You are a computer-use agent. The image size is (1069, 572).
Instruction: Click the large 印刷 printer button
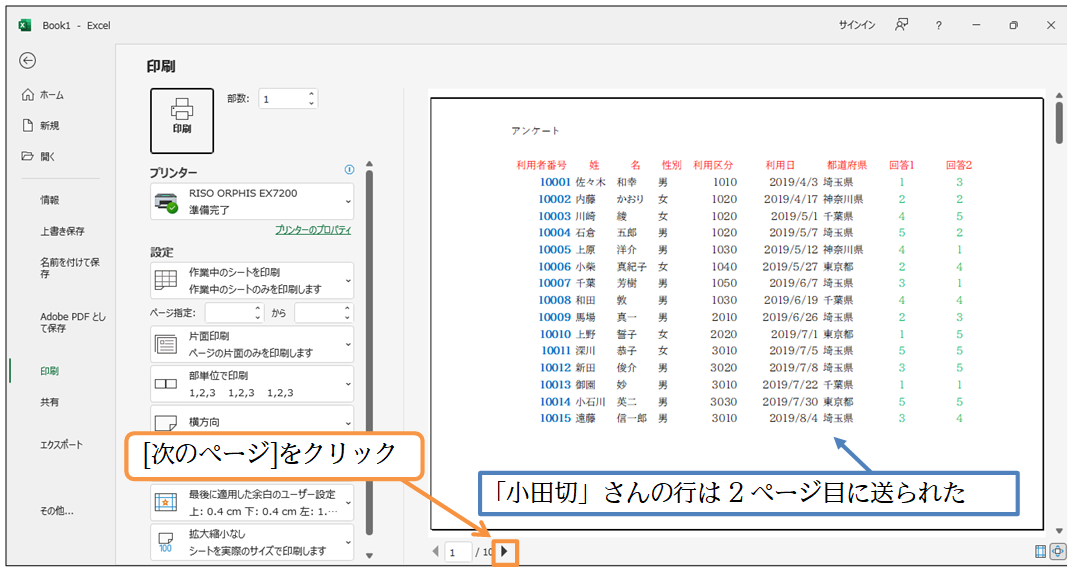(182, 120)
